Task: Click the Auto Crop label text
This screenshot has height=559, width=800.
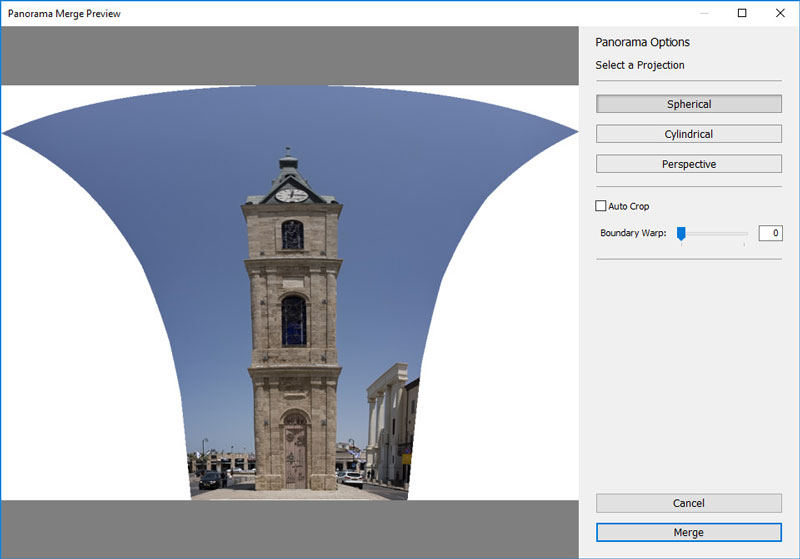Action: pos(629,206)
